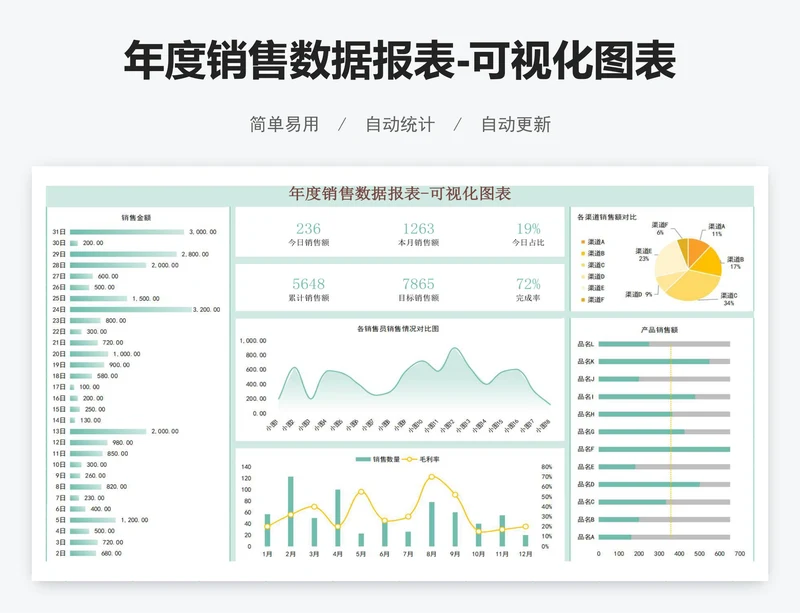Click the 目标销售额 value 7865
The height and width of the screenshot is (613, 800).
[x=418, y=284]
